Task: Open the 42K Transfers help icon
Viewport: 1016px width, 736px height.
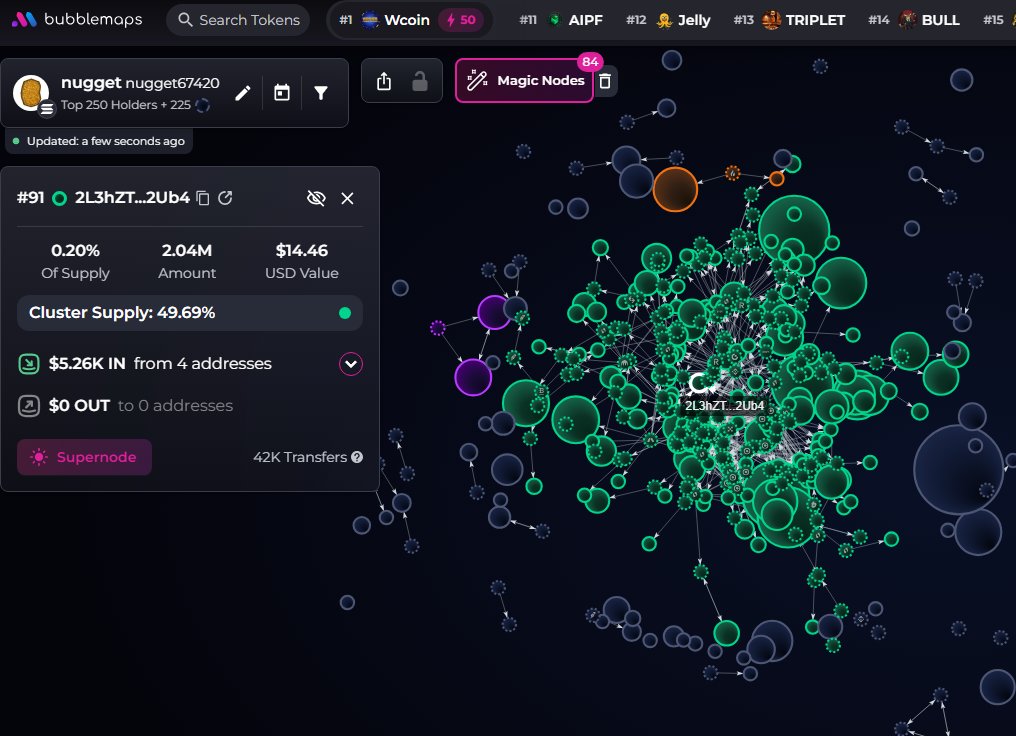Action: [357, 457]
